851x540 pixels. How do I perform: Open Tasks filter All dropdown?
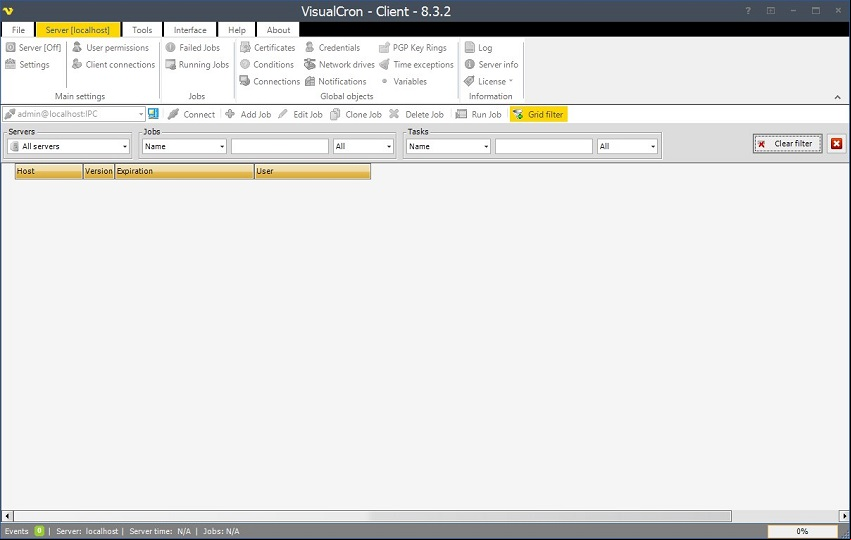(x=627, y=147)
